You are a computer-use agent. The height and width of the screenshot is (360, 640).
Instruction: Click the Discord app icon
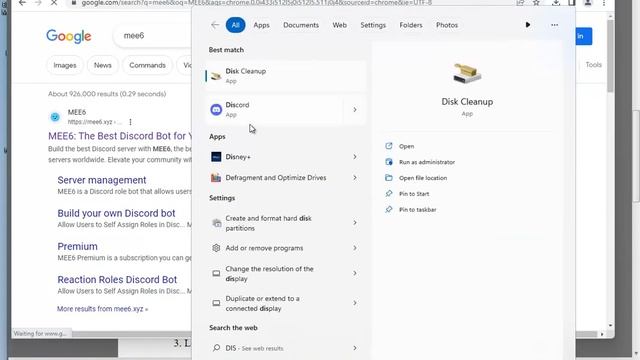coord(216,109)
